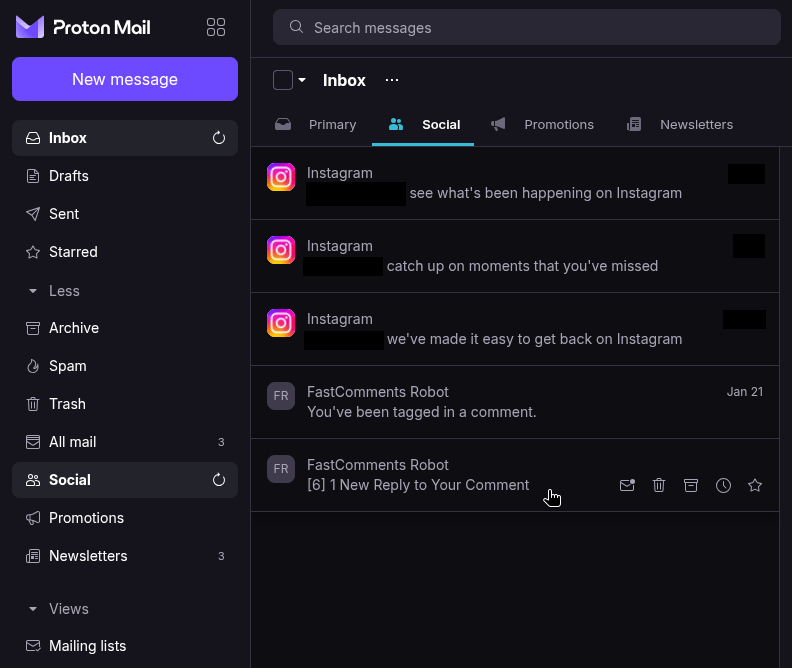Screen dimensions: 792x668
Task: Click FR avatar of tagged comment email
Action: [x=281, y=396]
